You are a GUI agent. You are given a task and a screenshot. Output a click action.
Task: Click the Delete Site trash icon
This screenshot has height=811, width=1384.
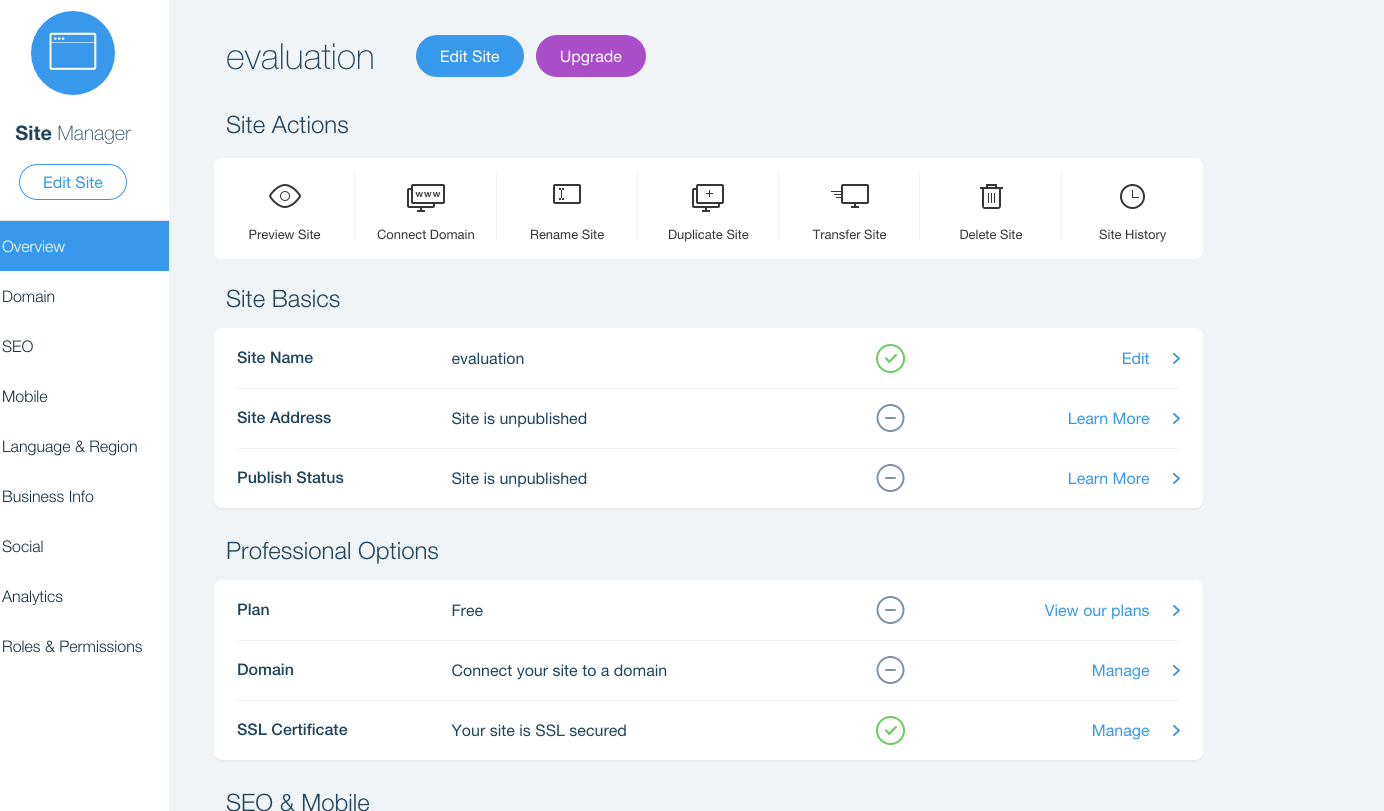point(991,196)
